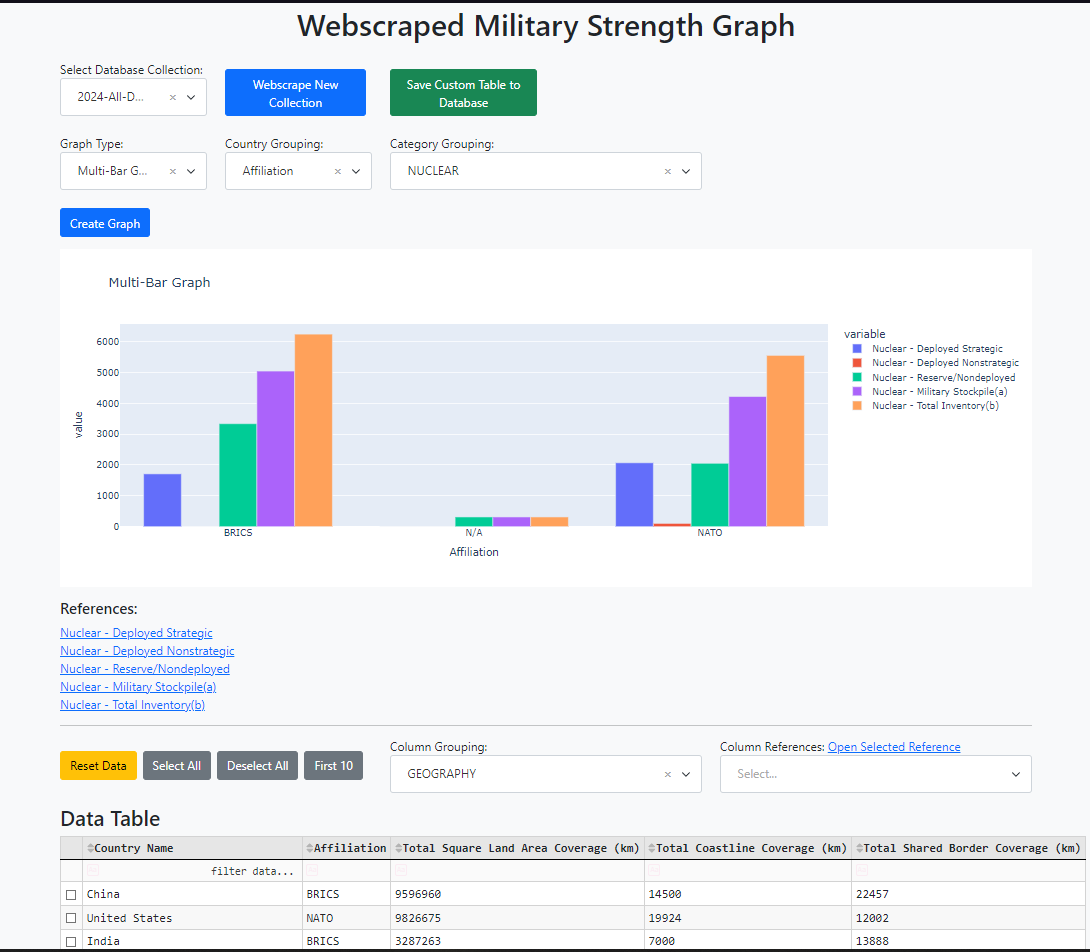Clear the NUCLEAR Category Grouping value
Viewport: 1090px width, 952px height.
pos(667,171)
